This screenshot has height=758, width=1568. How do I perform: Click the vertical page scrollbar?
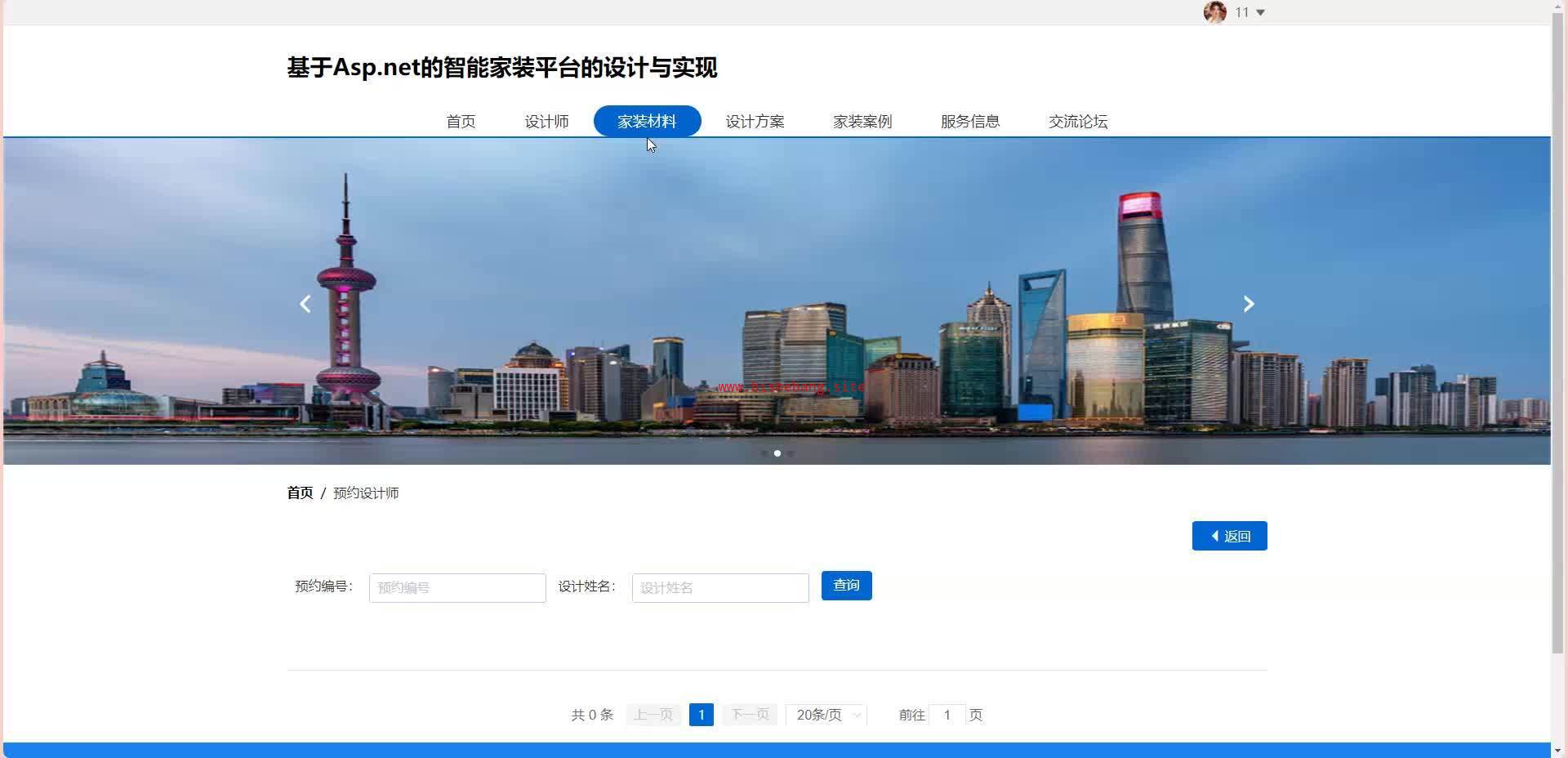[1559, 335]
